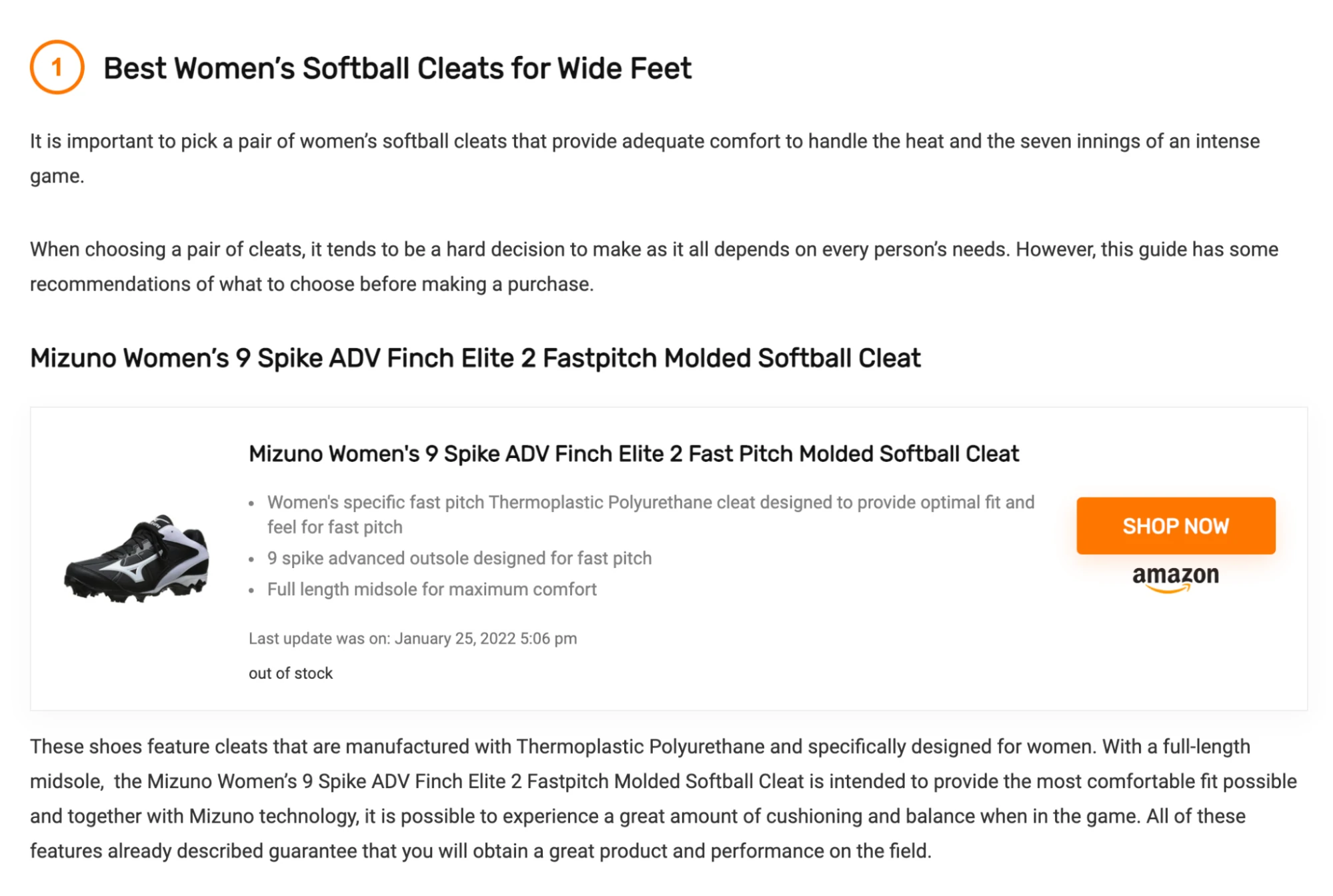Click the "9 spike advanced outsole" feature text
This screenshot has height=896, width=1333.
pyautogui.click(x=459, y=559)
